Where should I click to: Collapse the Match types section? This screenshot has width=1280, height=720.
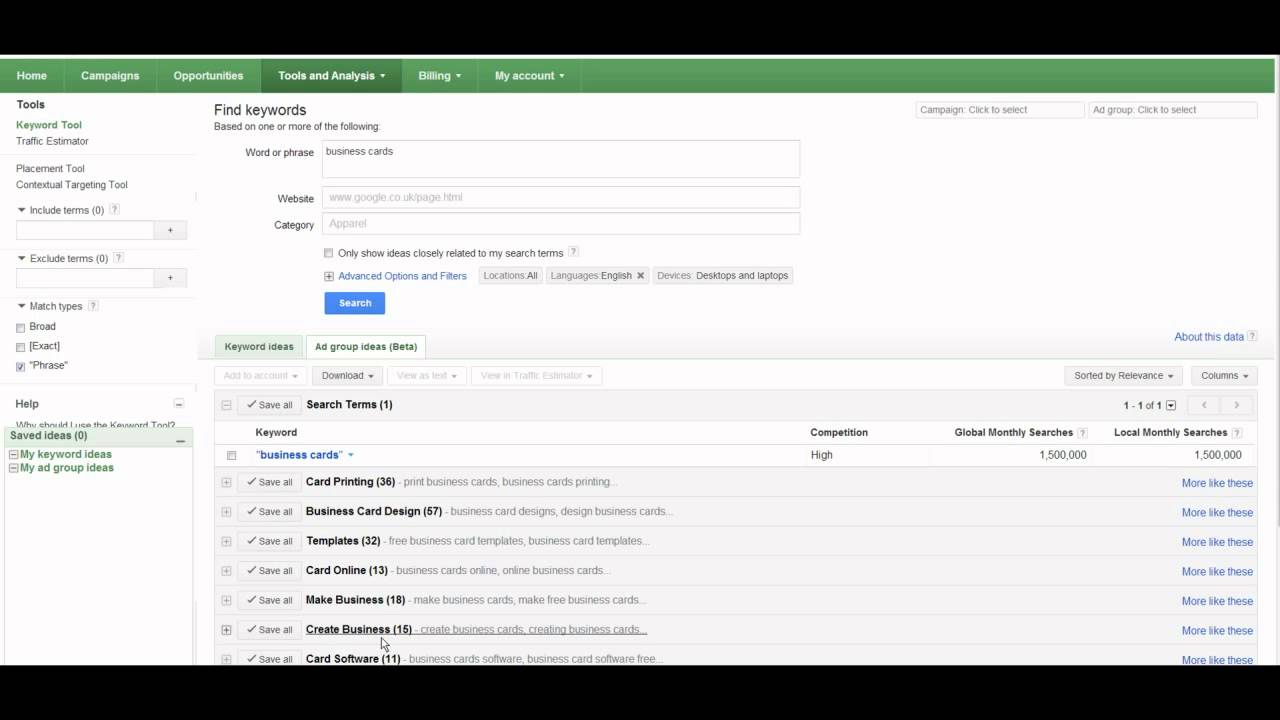pyautogui.click(x=22, y=306)
